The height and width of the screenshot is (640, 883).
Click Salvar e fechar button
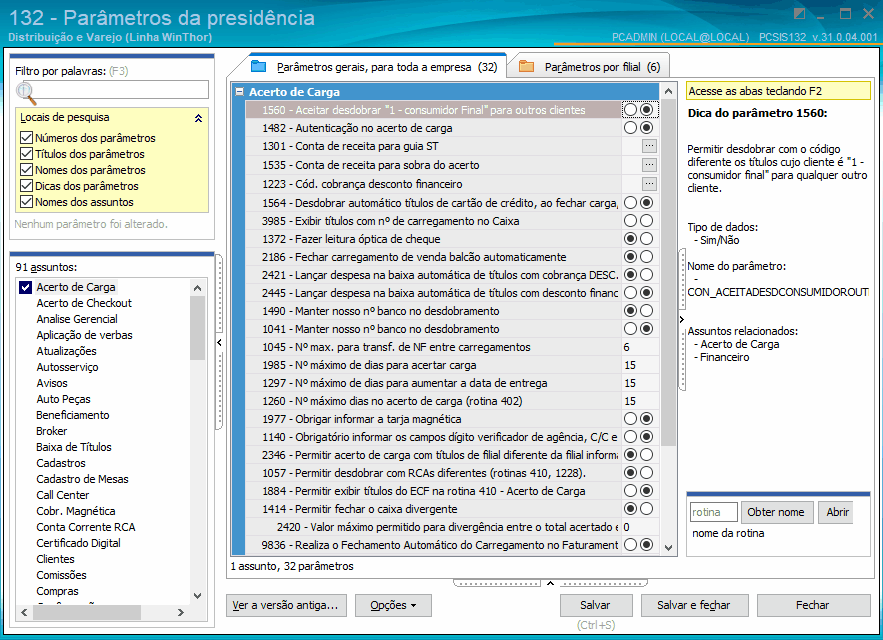[x=694, y=605]
